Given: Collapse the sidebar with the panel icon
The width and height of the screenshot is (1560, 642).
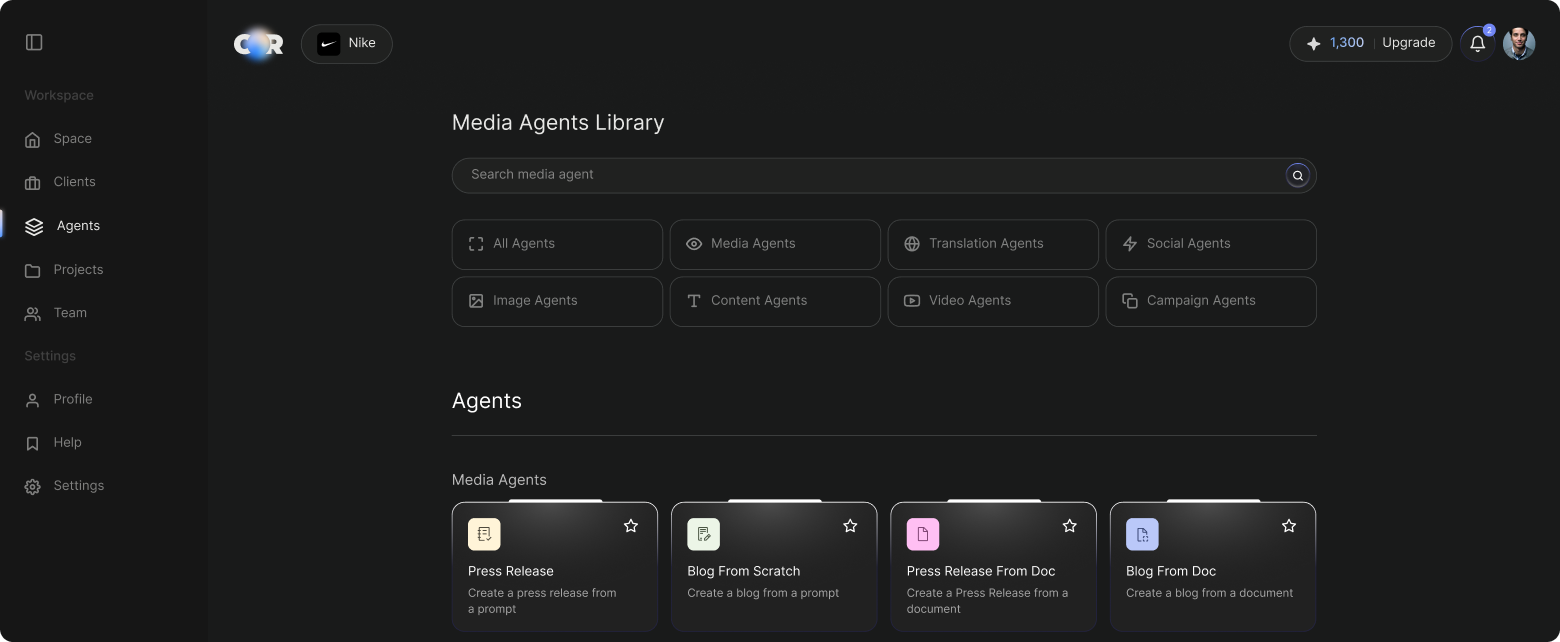Looking at the screenshot, I should pyautogui.click(x=34, y=42).
